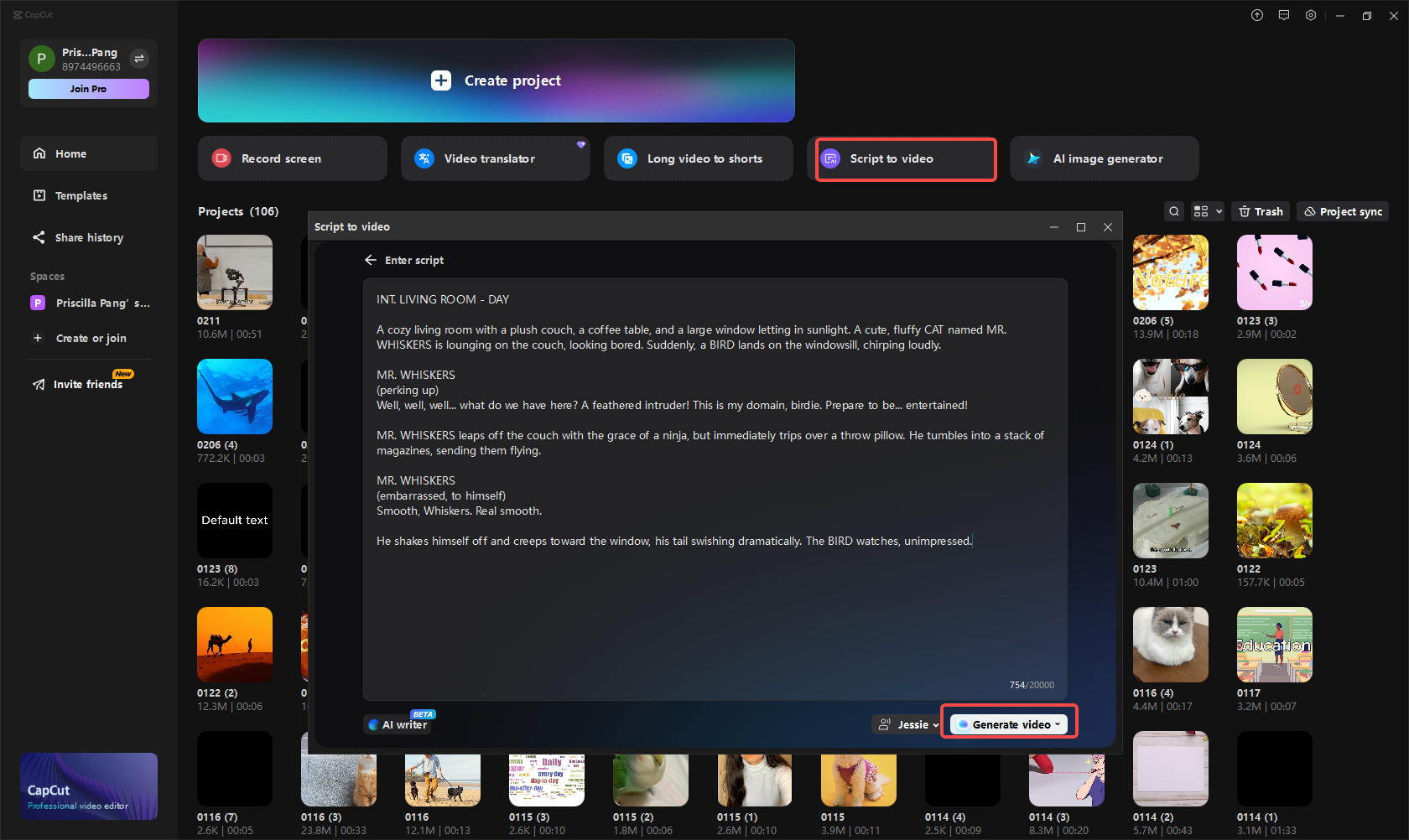This screenshot has height=840, width=1409.
Task: Open the AI writer beta tool
Action: pyautogui.click(x=398, y=724)
